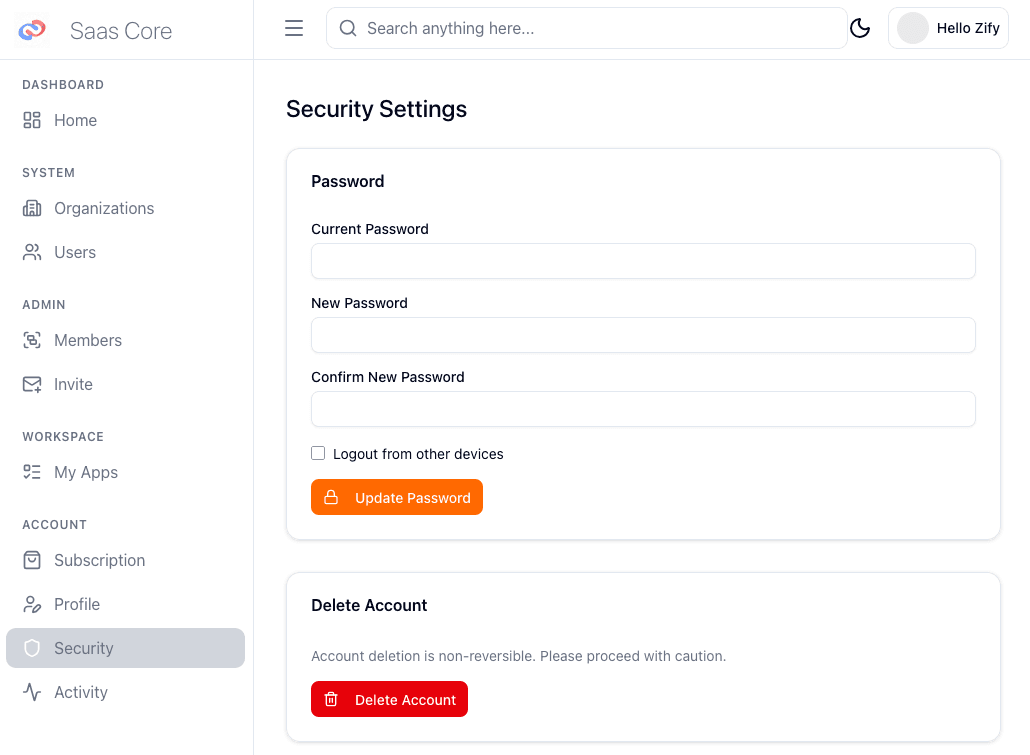Screen dimensions: 1030x755
Task: Click the red Delete Account button
Action: pyautogui.click(x=389, y=700)
